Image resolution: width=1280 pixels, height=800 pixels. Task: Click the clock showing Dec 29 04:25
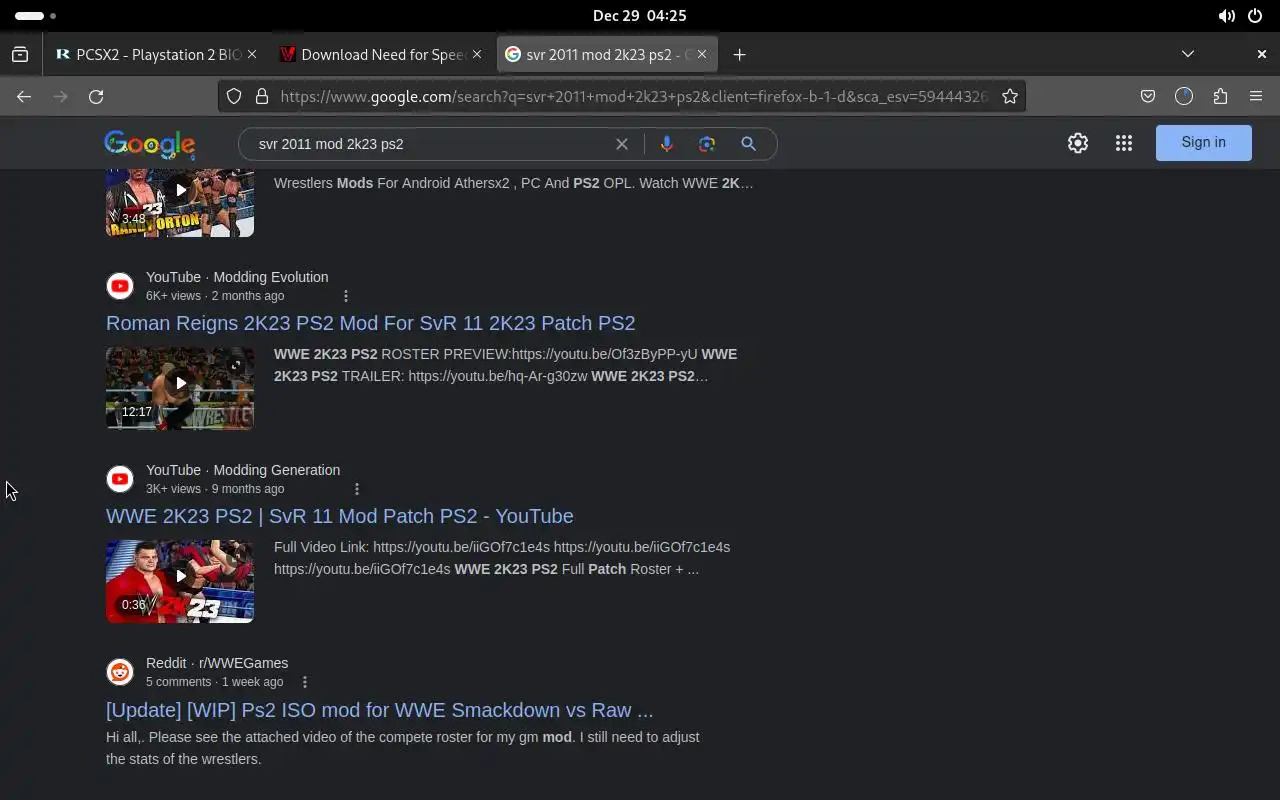(640, 16)
